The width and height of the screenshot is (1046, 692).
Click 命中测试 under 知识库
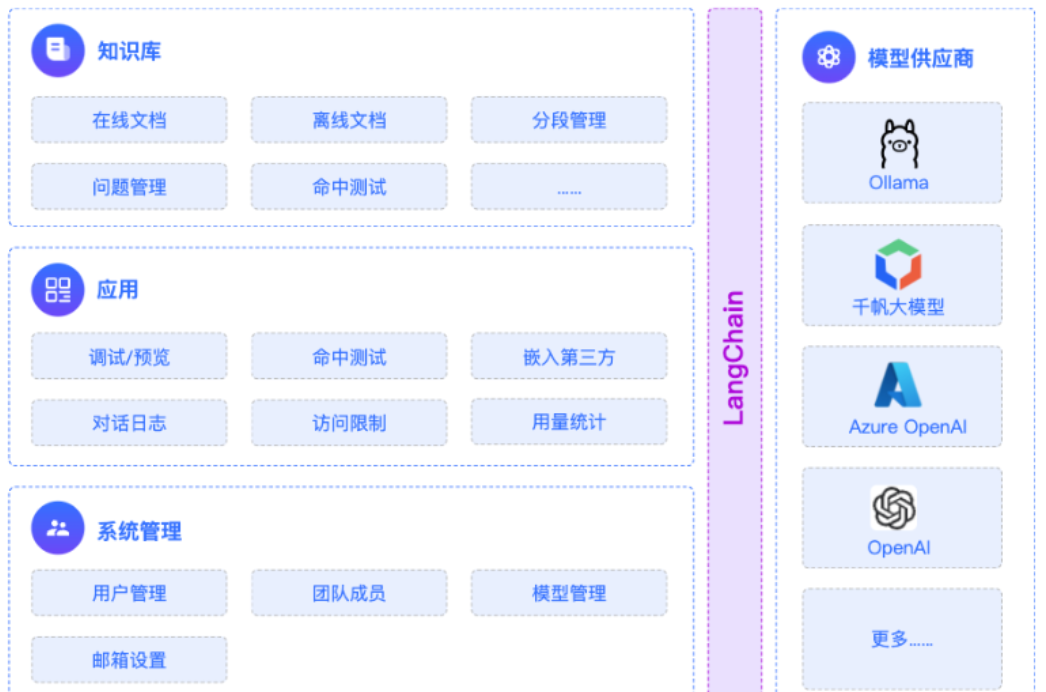pyautogui.click(x=349, y=187)
